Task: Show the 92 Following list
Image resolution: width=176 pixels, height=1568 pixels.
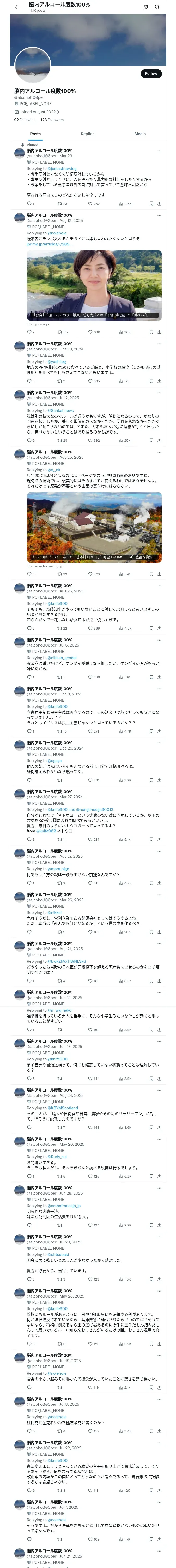Action: click(25, 120)
